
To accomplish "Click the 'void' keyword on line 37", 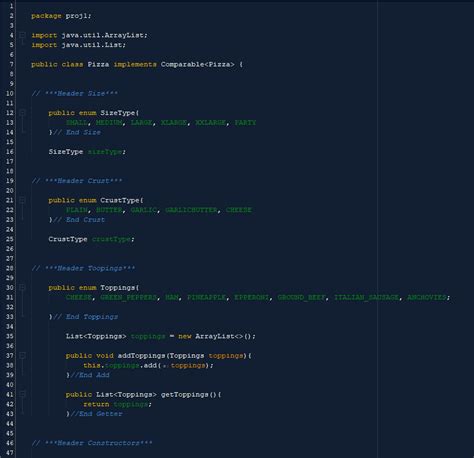I will (x=105, y=355).
